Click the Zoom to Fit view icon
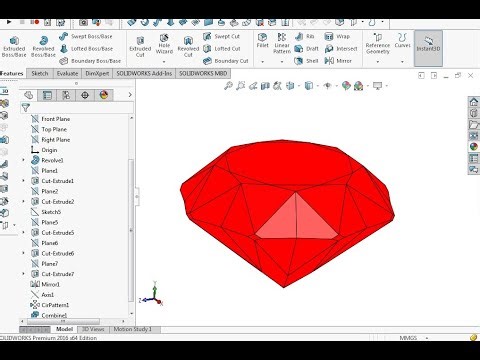Screen dimensions: 480x360 coord(228,86)
